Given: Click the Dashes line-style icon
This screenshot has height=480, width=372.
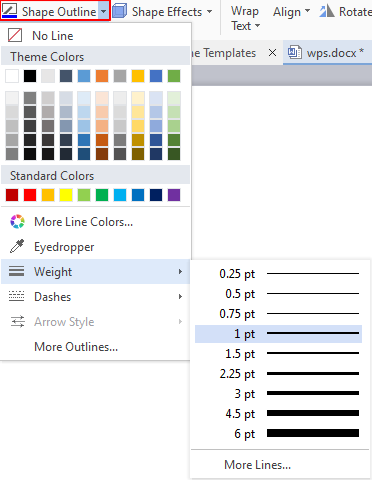Looking at the screenshot, I should click(17, 296).
